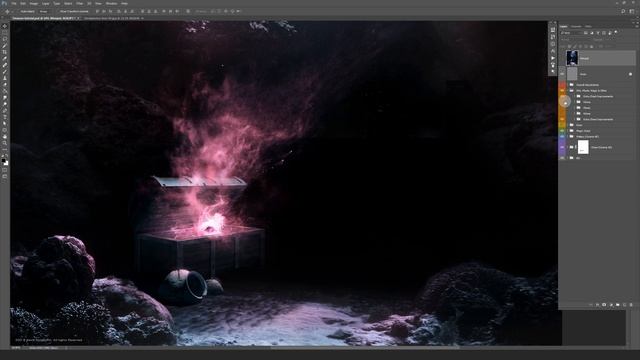Hide the bottom gray-labeled group
This screenshot has height=360, width=640.
click(562, 158)
